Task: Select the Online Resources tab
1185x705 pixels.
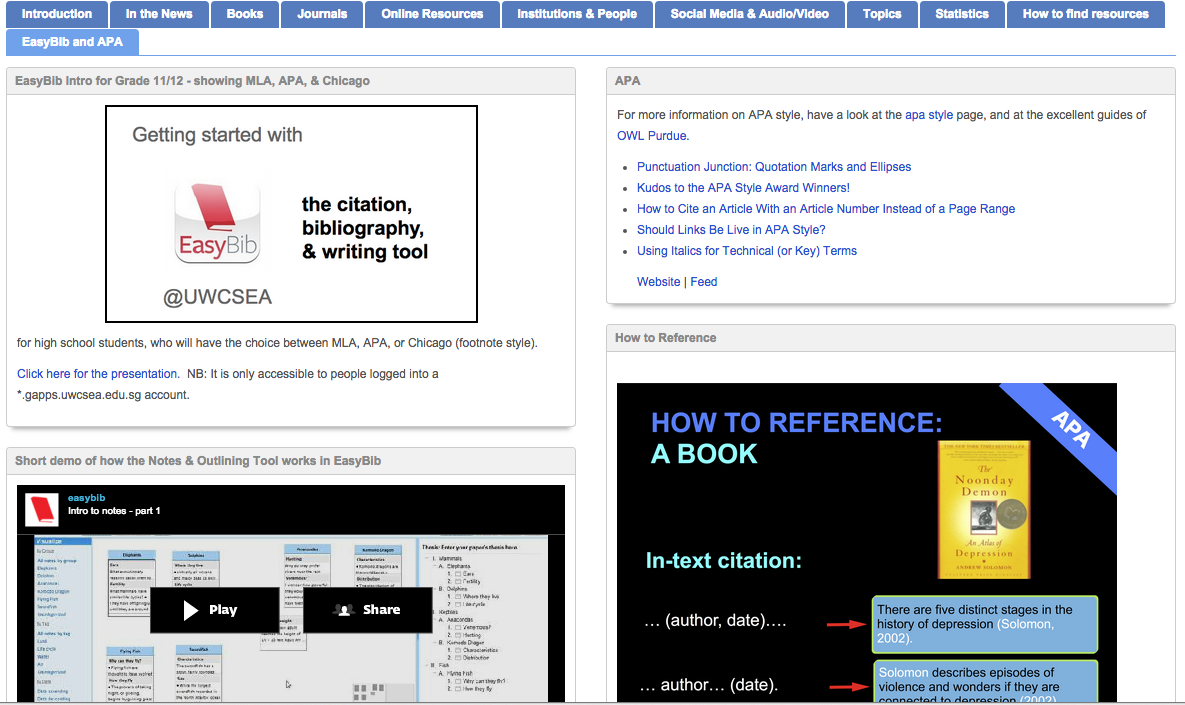Action: 432,14
